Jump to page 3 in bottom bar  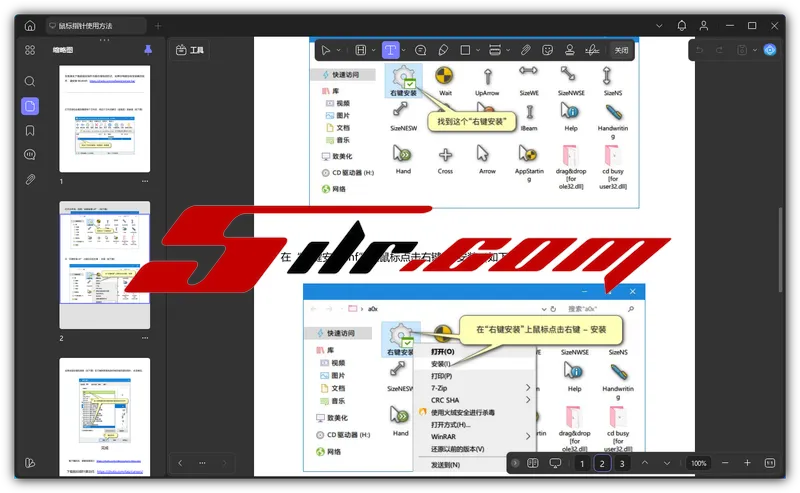622,463
